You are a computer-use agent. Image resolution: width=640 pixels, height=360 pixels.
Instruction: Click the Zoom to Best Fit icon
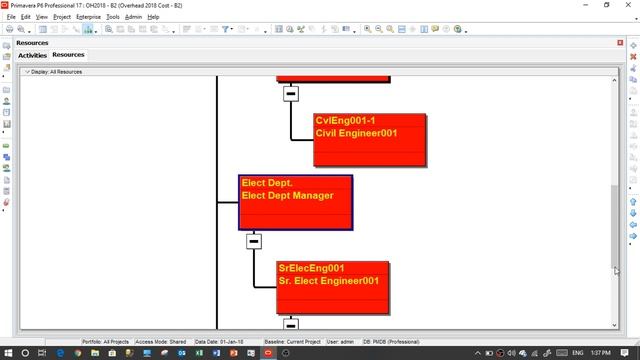pyautogui.click(x=390, y=29)
